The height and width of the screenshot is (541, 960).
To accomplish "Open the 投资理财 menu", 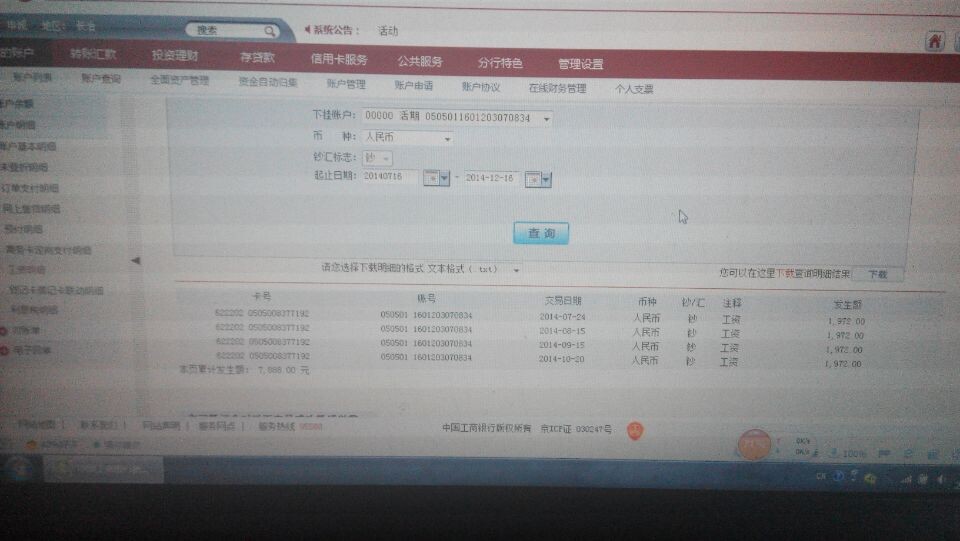I will tap(175, 56).
